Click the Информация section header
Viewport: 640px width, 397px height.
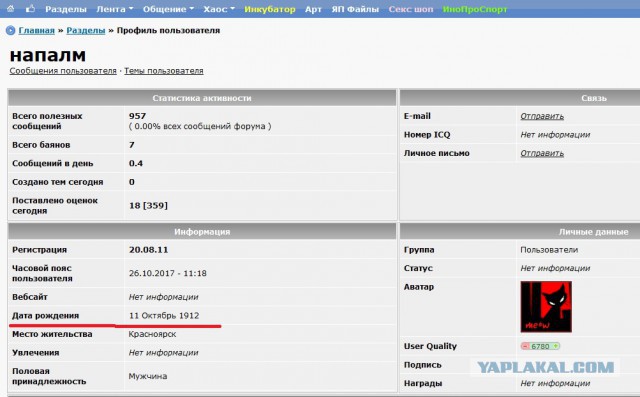pyautogui.click(x=202, y=232)
